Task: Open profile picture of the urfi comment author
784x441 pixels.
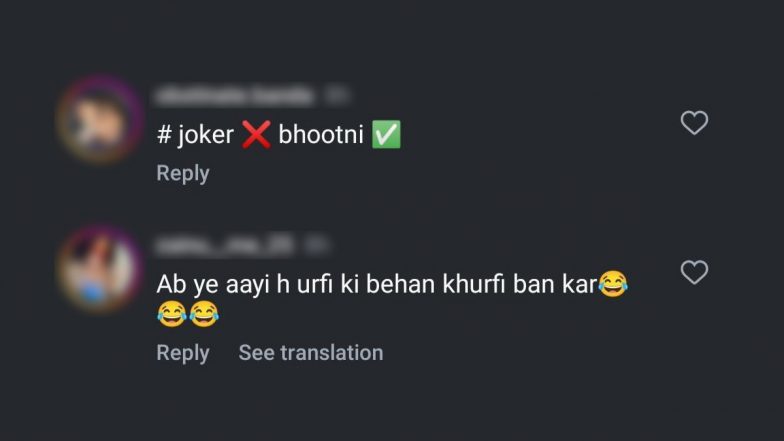Action: (100, 270)
